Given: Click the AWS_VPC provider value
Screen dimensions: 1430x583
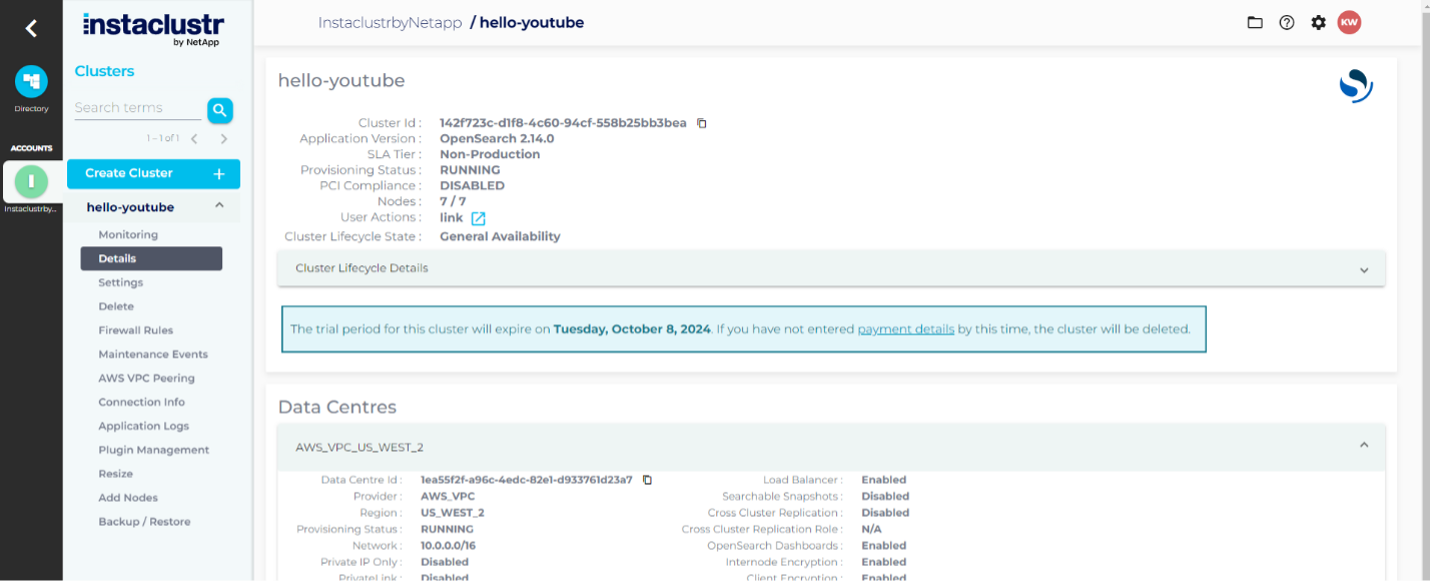Looking at the screenshot, I should point(448,496).
